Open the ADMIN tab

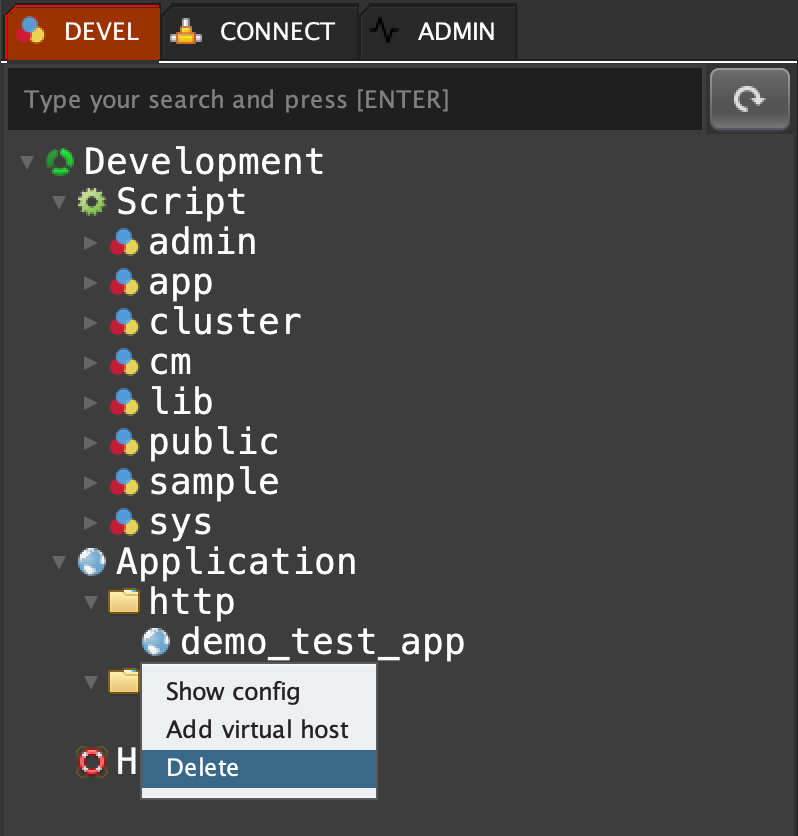point(438,32)
